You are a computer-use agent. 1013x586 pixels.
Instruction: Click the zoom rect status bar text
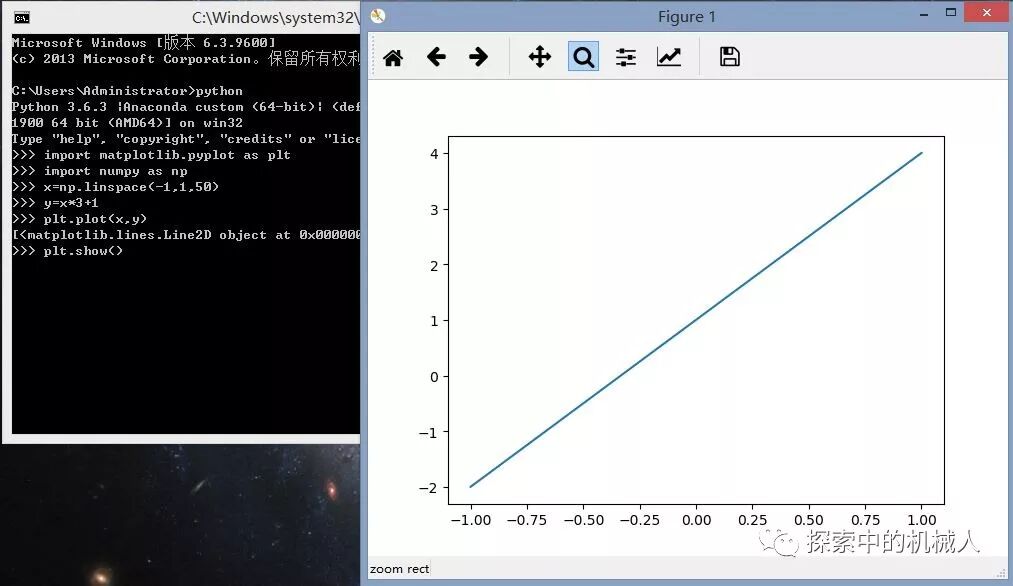399,568
